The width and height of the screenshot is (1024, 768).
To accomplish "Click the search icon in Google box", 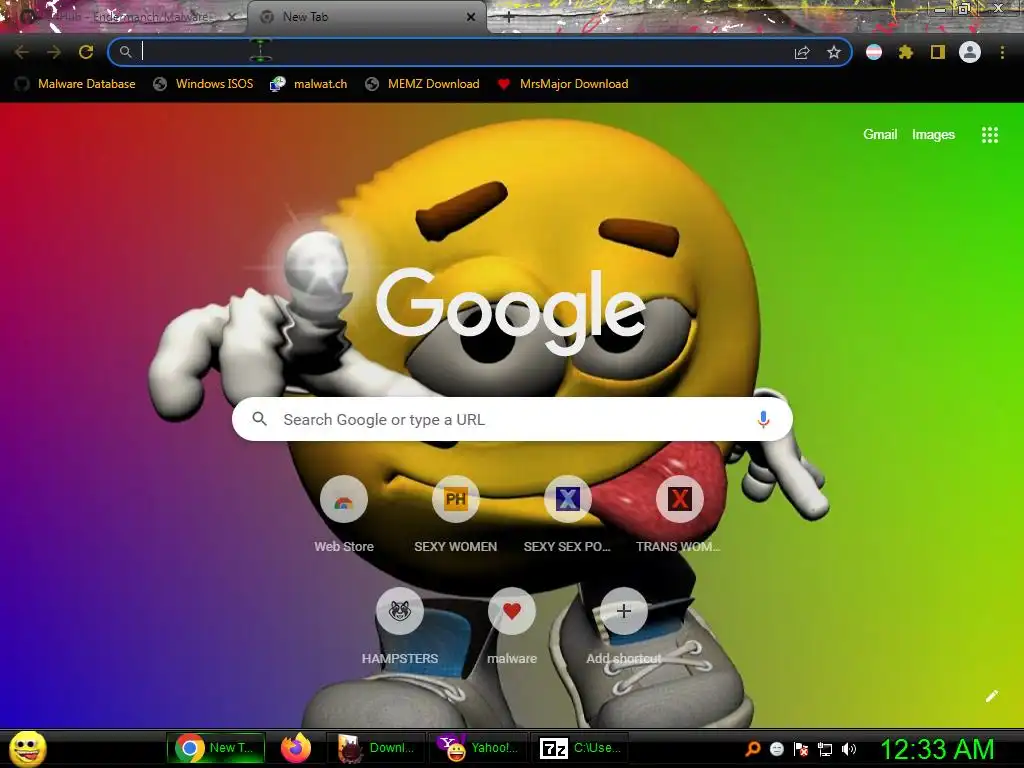I will tap(259, 419).
